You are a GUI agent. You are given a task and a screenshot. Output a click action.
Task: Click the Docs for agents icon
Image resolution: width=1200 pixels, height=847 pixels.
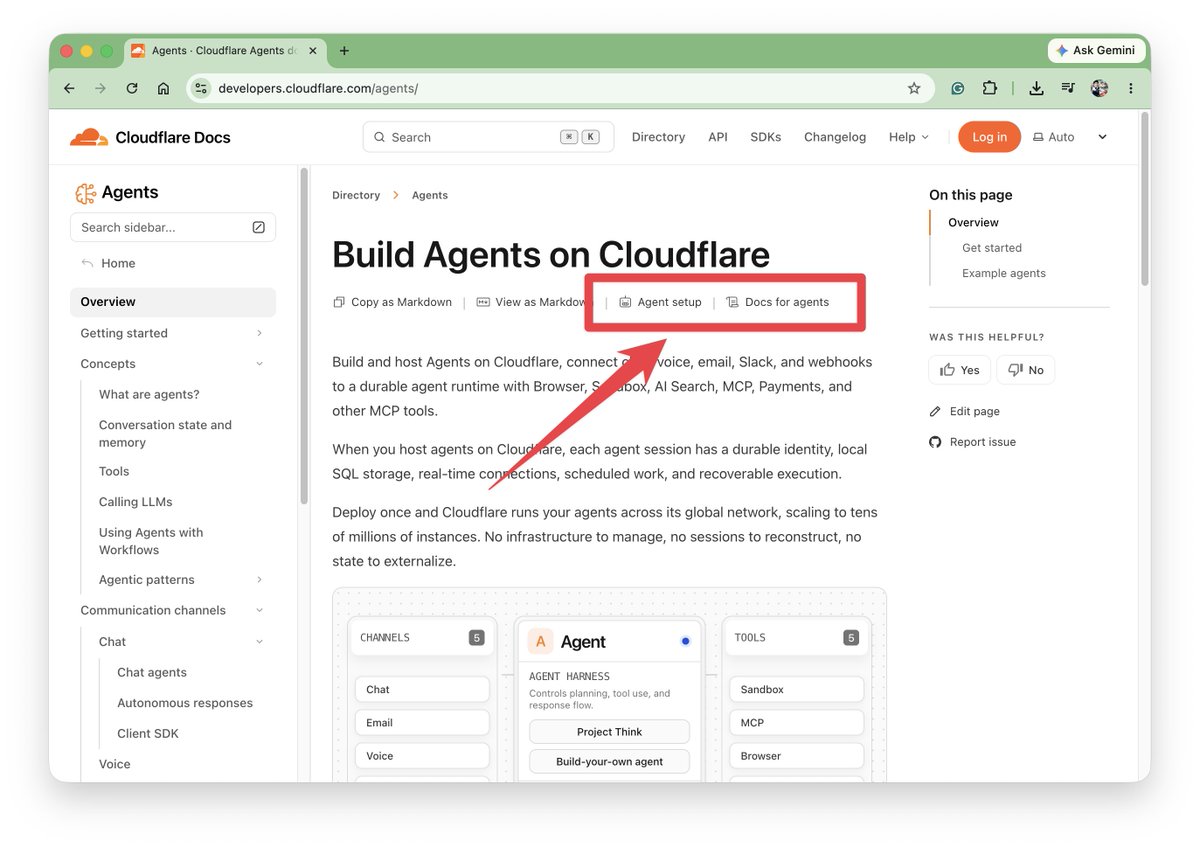(732, 302)
